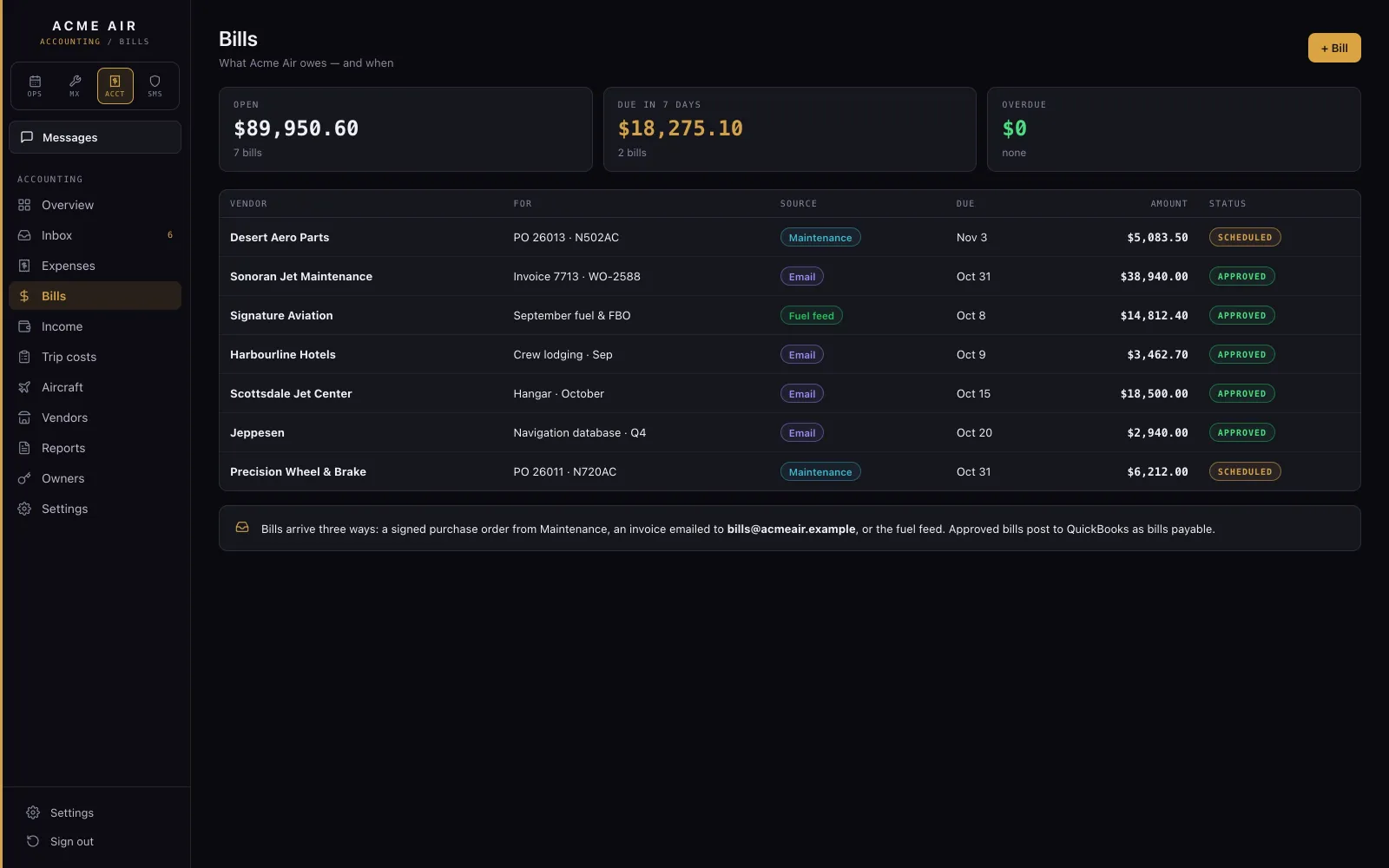The height and width of the screenshot is (868, 1389).
Task: Click the inbox badge count 6
Action: (x=169, y=235)
